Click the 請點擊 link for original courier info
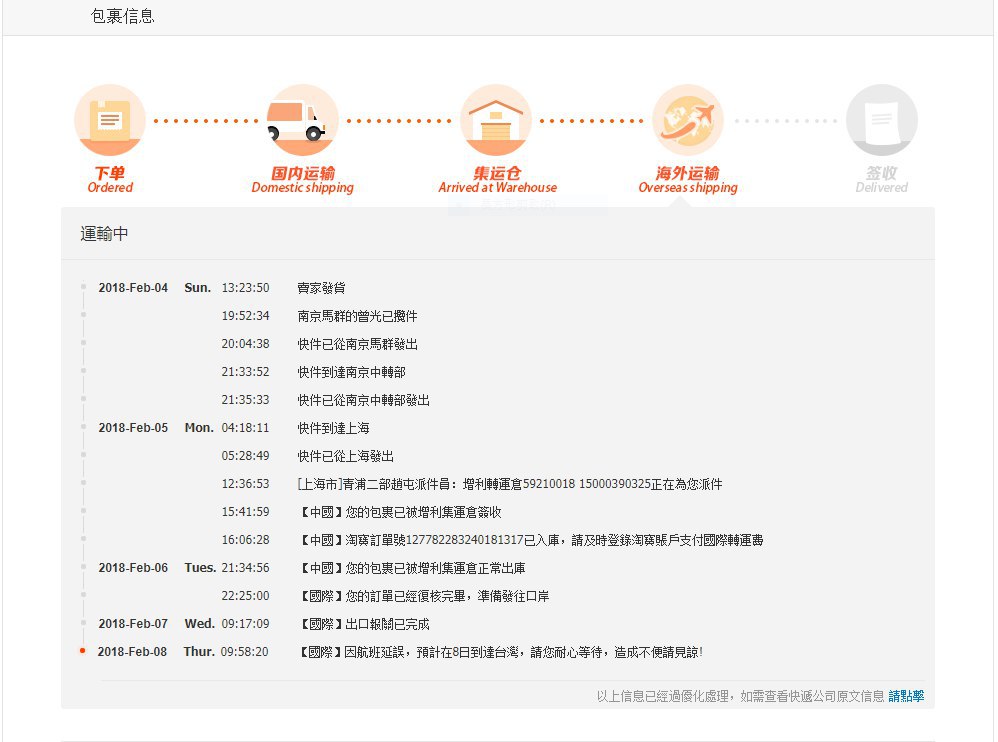The width and height of the screenshot is (998, 742). [906, 696]
